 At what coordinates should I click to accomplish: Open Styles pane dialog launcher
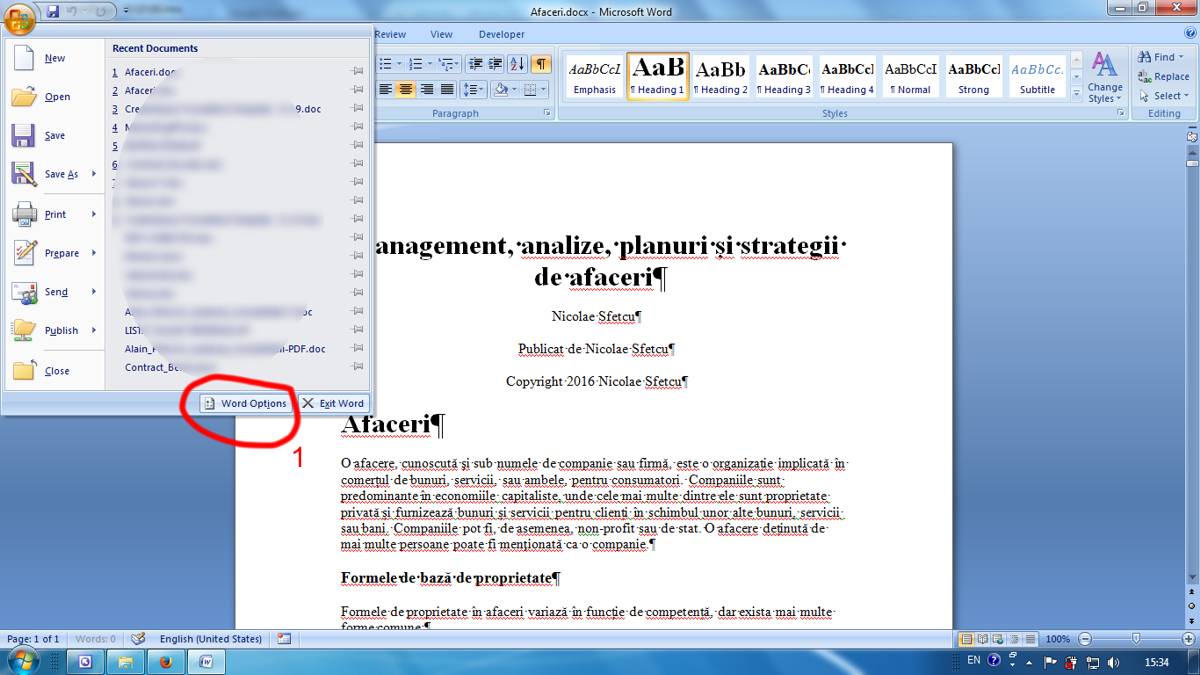click(x=1120, y=114)
